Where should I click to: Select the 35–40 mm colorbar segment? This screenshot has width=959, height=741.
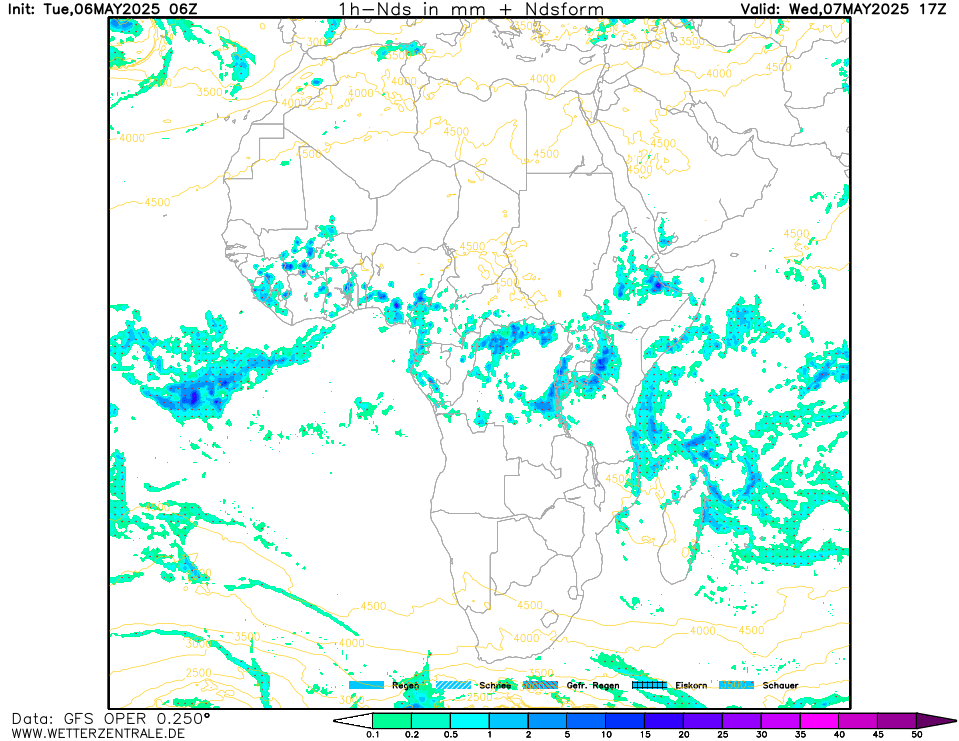(x=820, y=720)
